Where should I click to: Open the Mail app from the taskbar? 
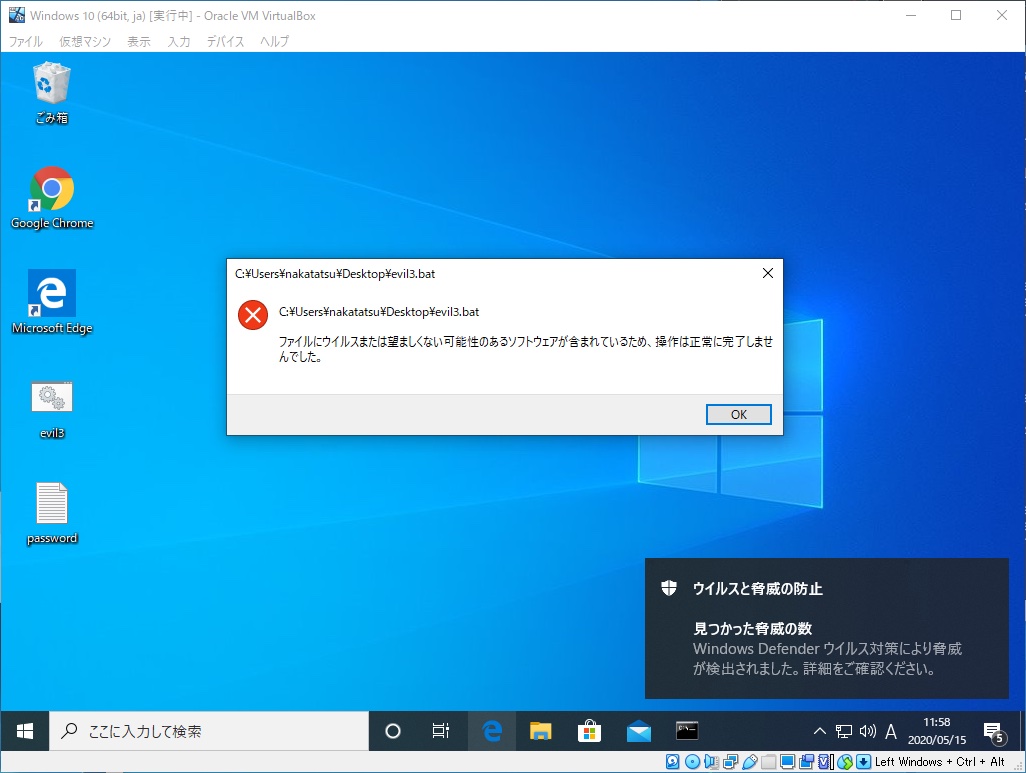[639, 731]
